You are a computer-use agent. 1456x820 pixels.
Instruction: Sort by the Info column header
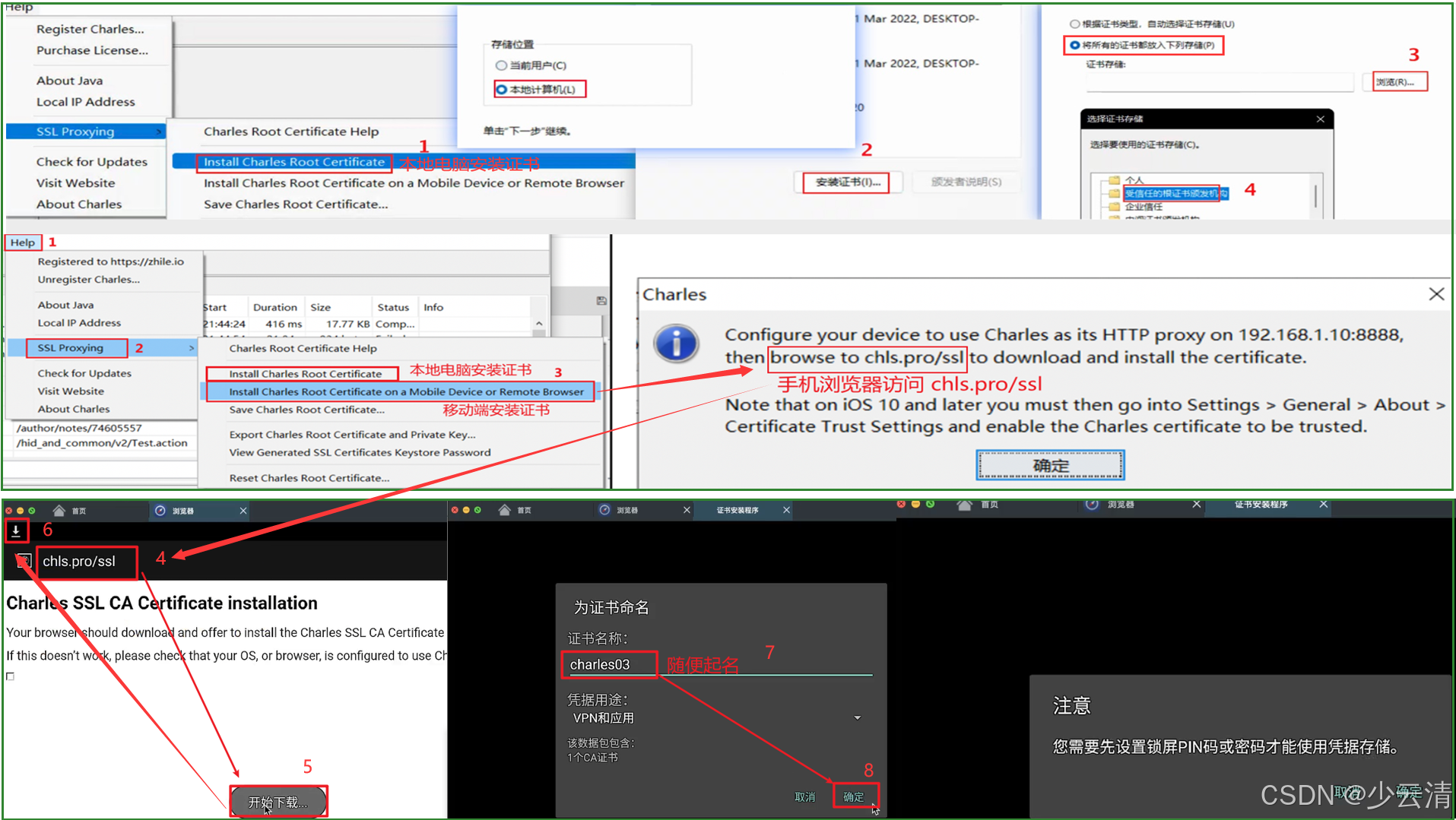pyautogui.click(x=433, y=308)
